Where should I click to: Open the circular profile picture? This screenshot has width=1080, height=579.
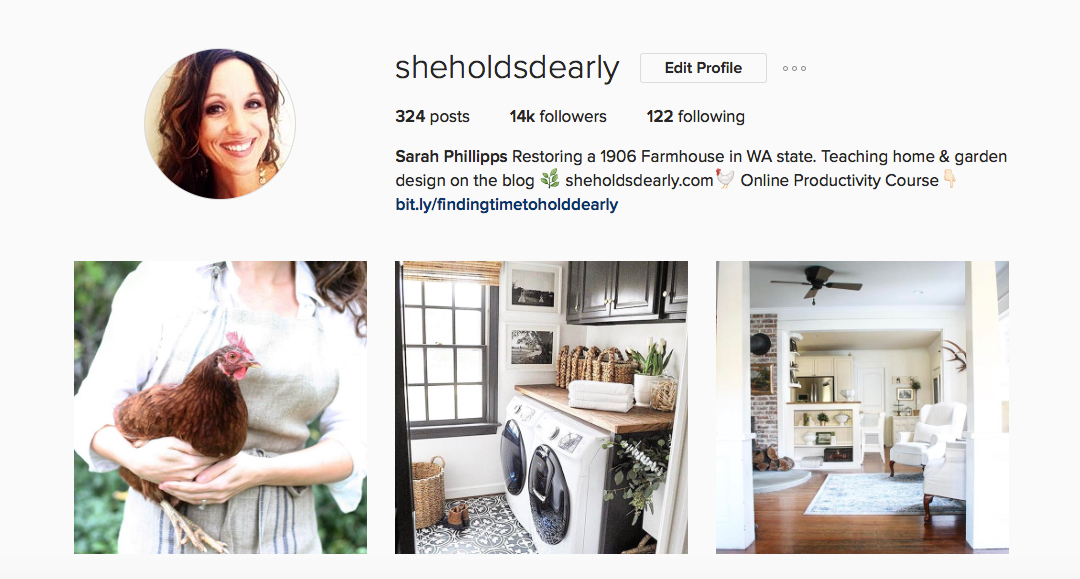point(220,124)
